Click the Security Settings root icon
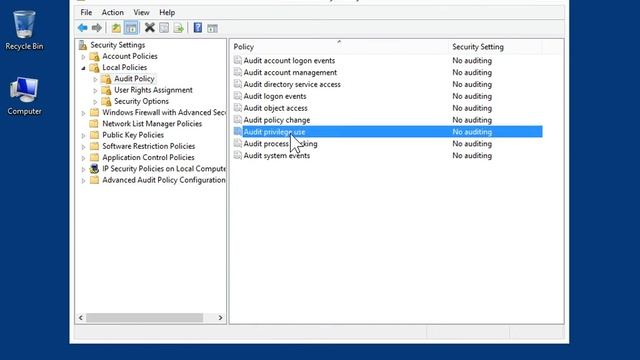This screenshot has width=640, height=360. (x=83, y=45)
